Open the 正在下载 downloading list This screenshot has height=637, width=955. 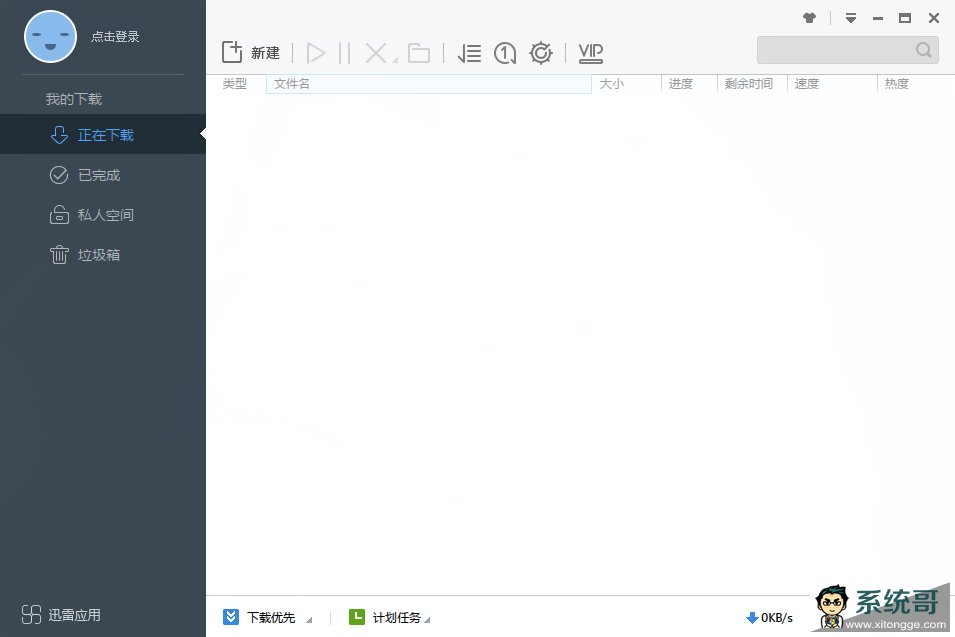(102, 134)
